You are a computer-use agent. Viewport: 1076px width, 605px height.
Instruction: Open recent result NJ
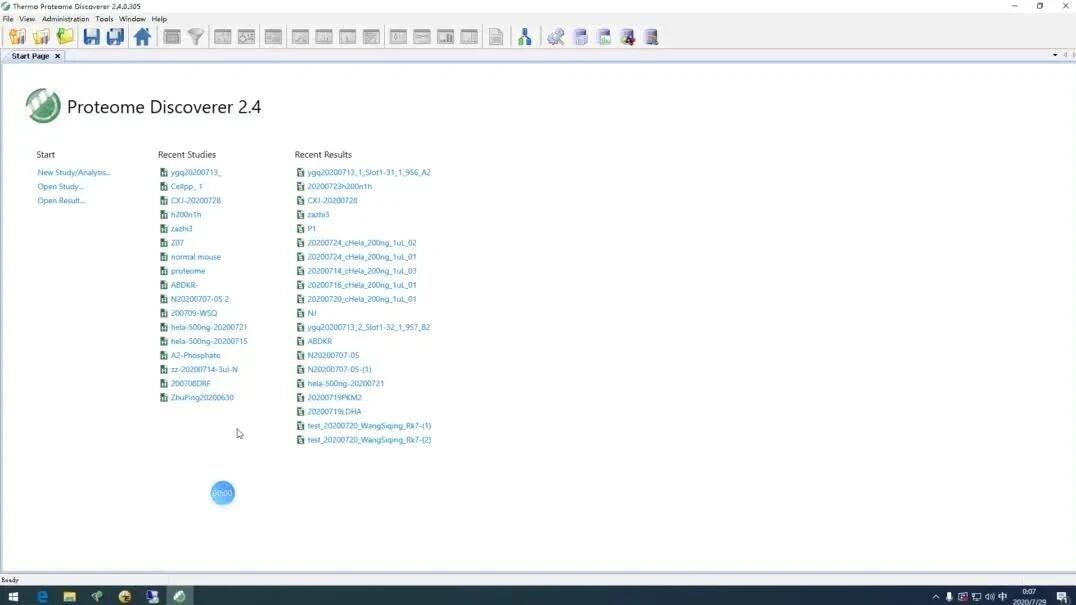312,313
